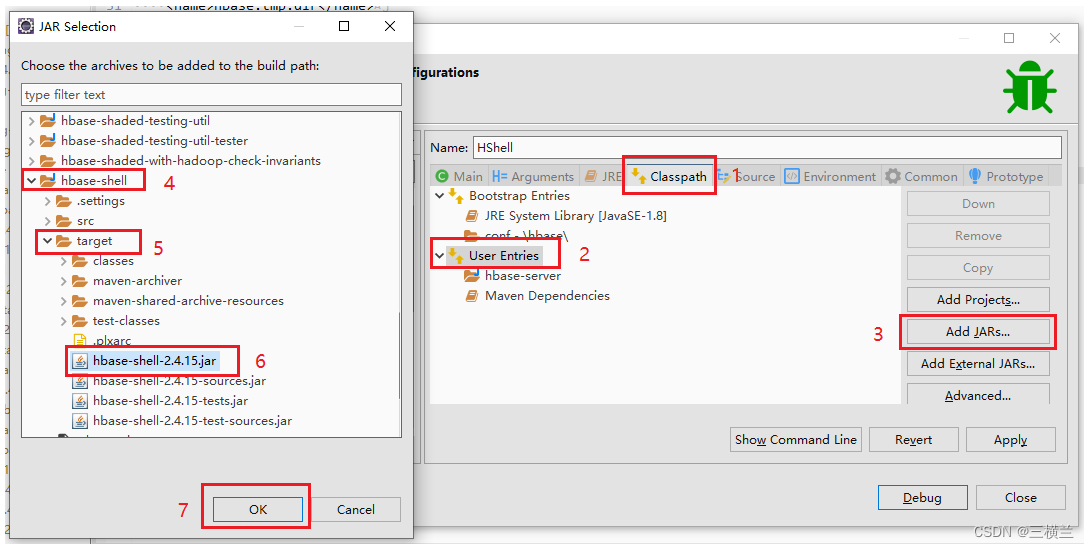
Task: Click the Revert button
Action: (x=913, y=440)
